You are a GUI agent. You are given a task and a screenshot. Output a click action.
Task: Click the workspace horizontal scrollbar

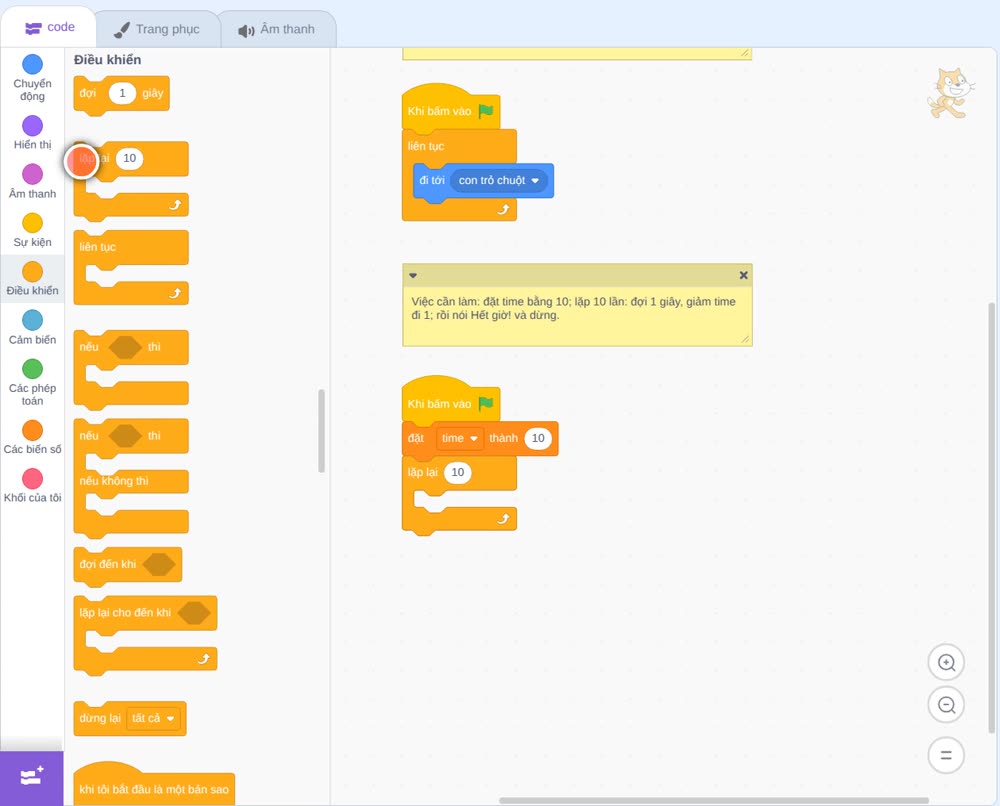[x=714, y=800]
